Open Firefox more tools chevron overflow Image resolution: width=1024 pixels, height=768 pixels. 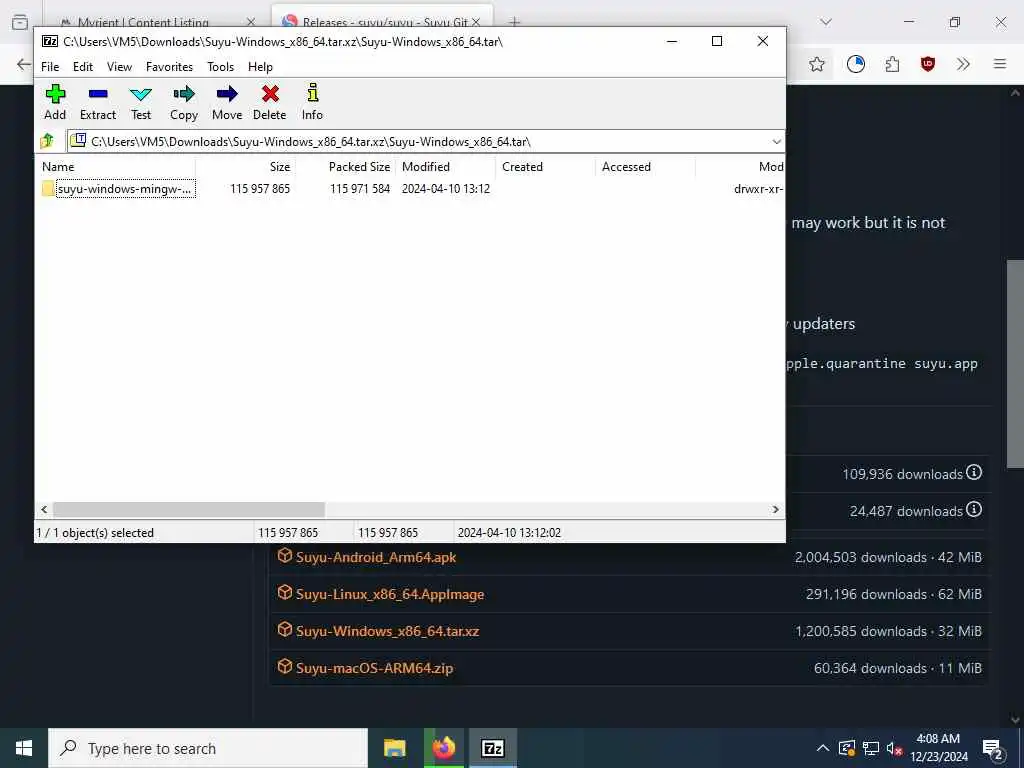pyautogui.click(x=963, y=64)
